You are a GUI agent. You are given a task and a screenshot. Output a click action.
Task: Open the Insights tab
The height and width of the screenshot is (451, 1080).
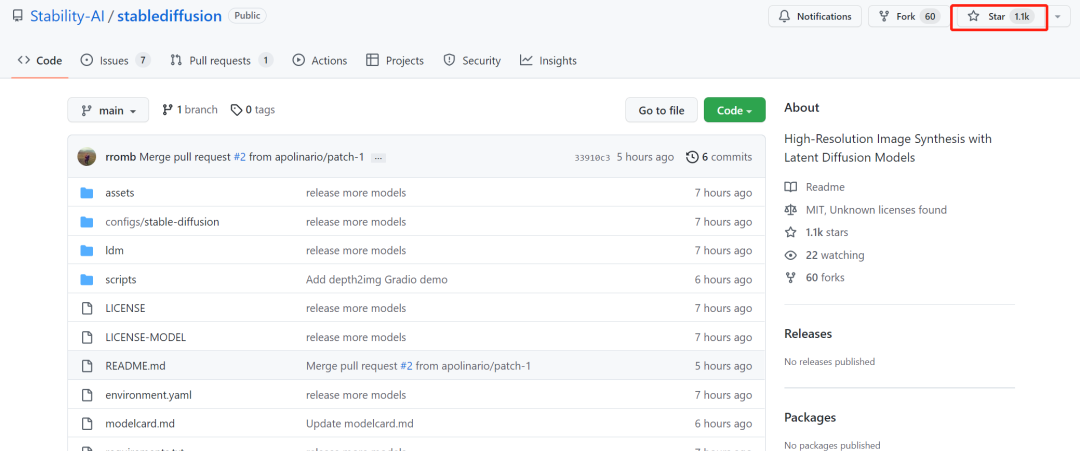(548, 61)
